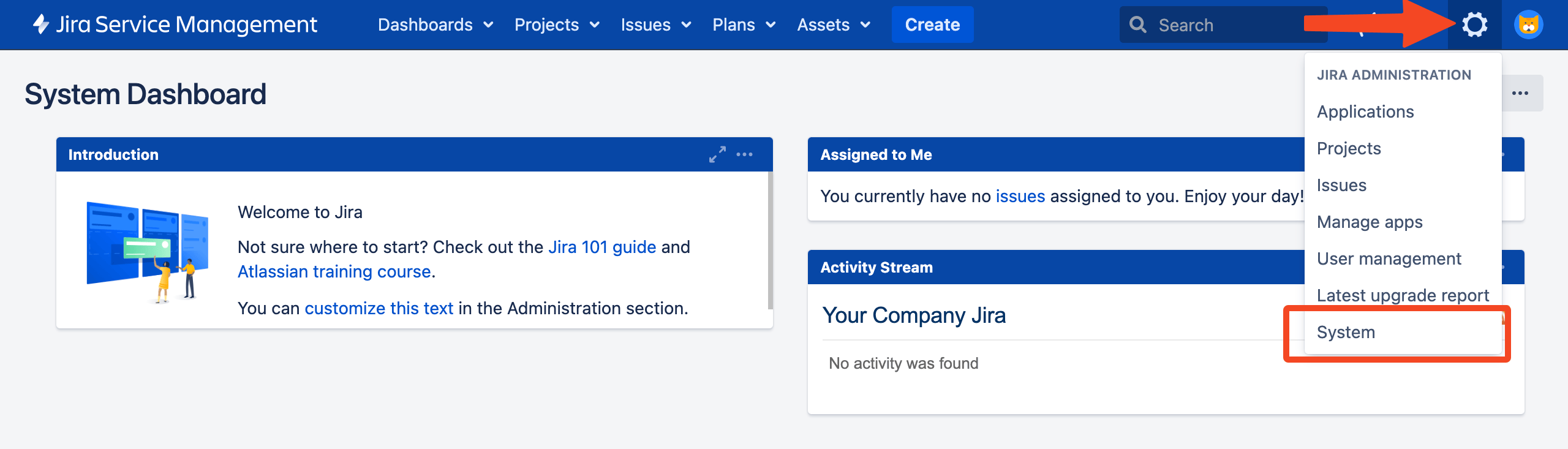Click the Jira Service Management logo

click(x=175, y=25)
